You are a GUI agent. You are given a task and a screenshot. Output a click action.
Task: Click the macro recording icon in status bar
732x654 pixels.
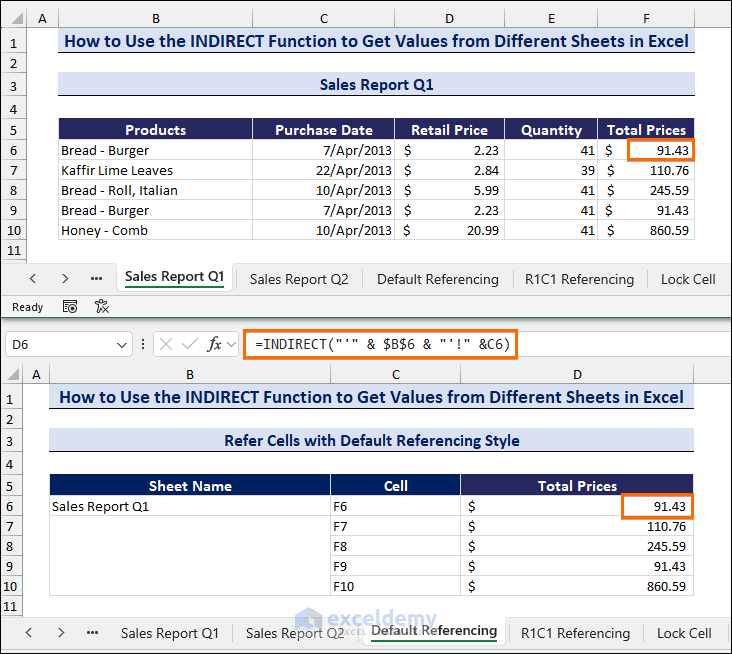(x=70, y=307)
